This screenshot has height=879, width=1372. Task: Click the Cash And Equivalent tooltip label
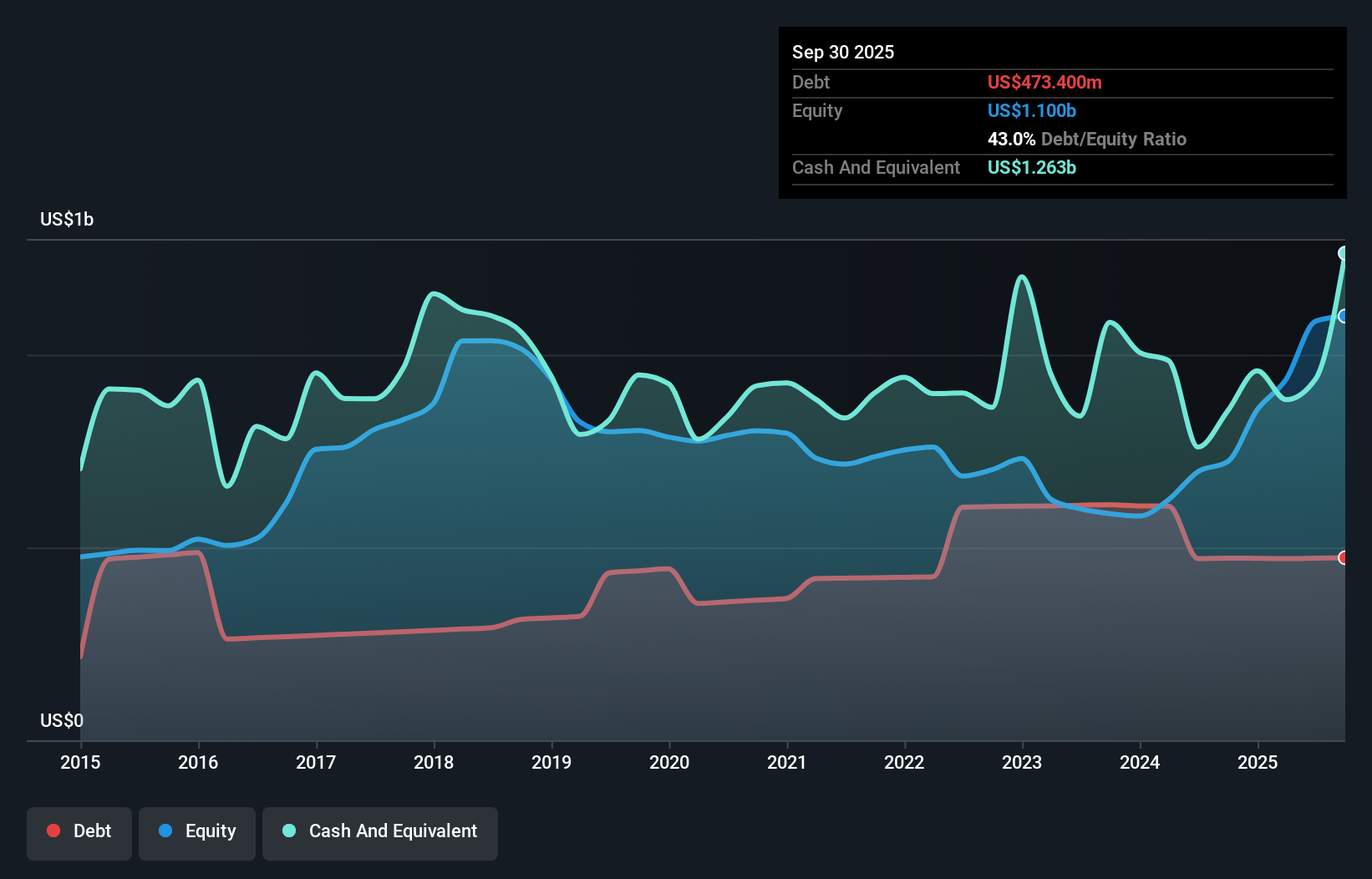point(876,167)
